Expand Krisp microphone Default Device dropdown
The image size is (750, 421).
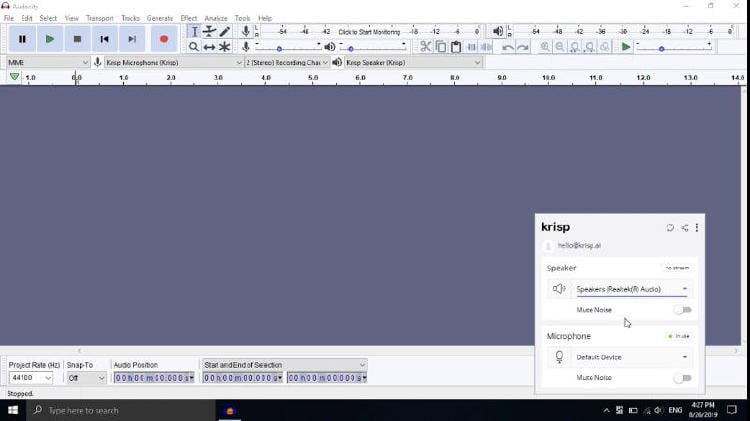point(632,357)
